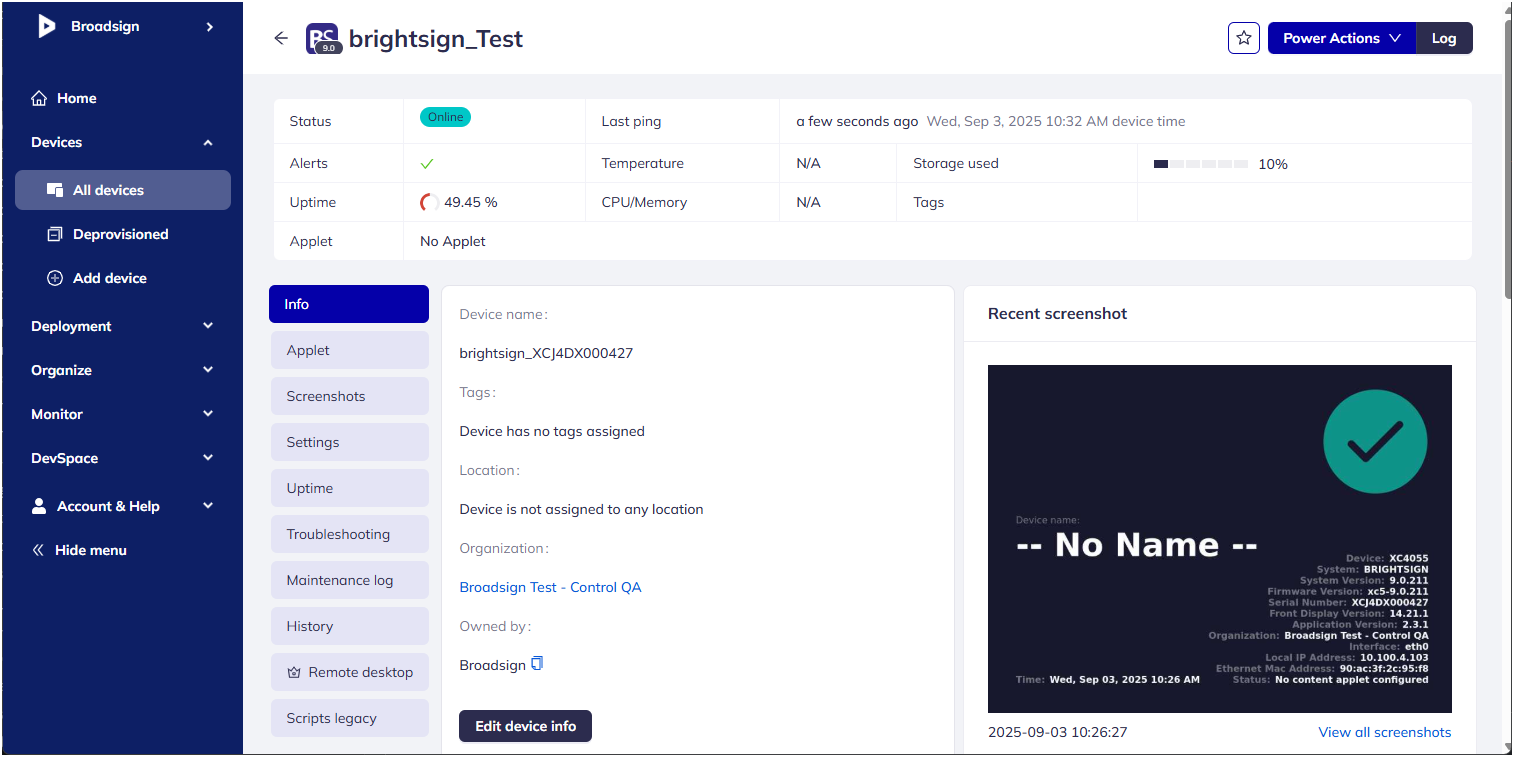Click the All devices icon

coord(55,190)
